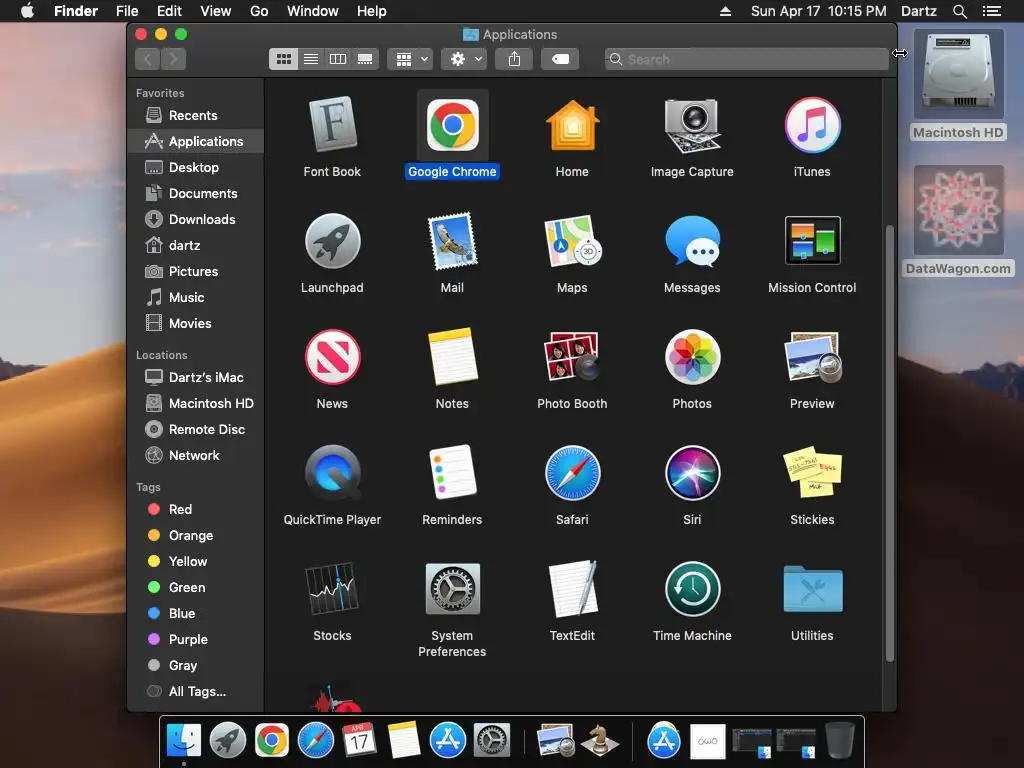The image size is (1024, 768).
Task: Select the Google Chrome app icon
Action: pyautogui.click(x=453, y=125)
